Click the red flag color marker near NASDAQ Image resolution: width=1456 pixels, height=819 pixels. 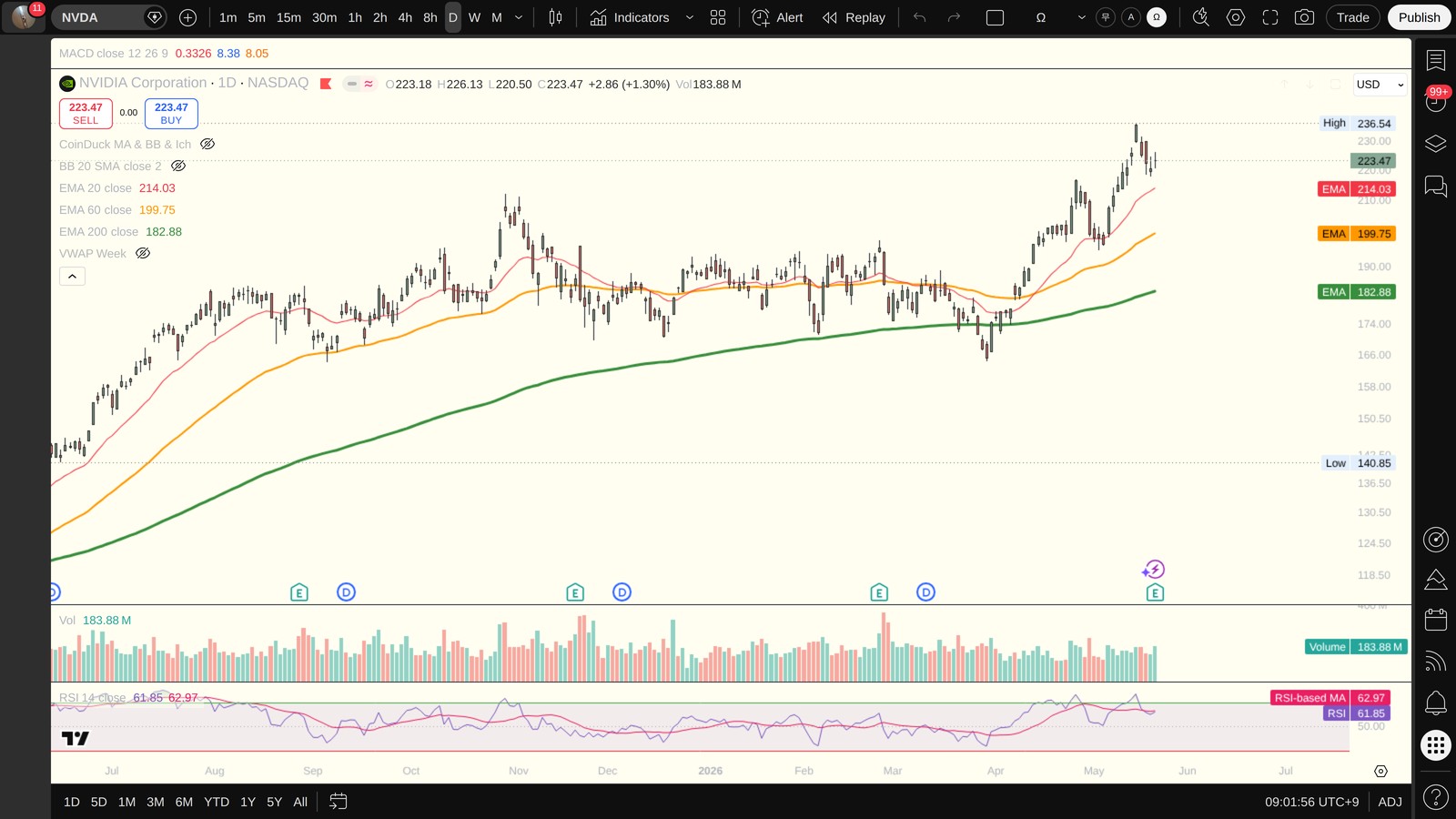click(326, 84)
